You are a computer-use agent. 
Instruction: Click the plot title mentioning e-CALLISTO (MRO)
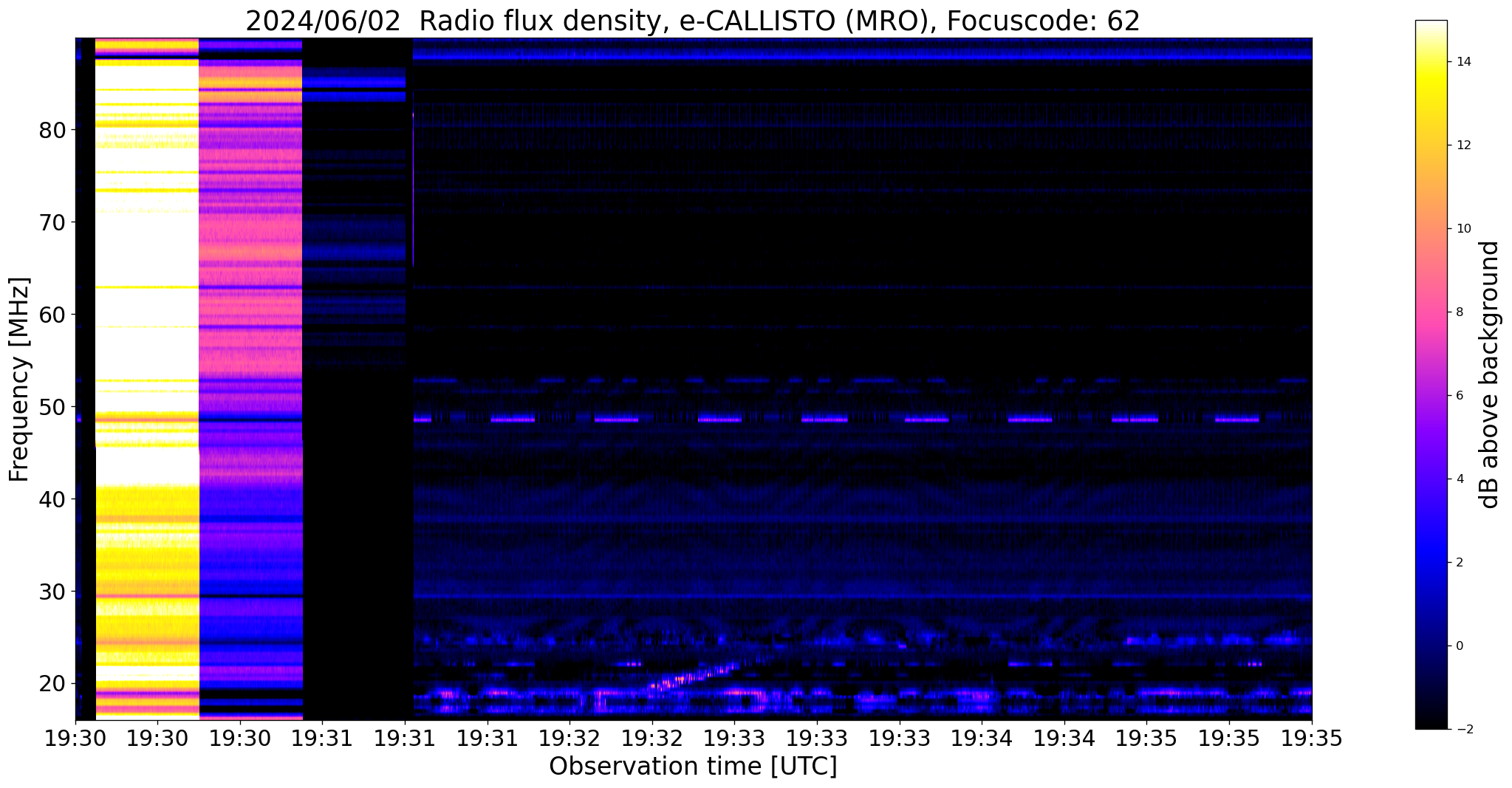pos(693,21)
